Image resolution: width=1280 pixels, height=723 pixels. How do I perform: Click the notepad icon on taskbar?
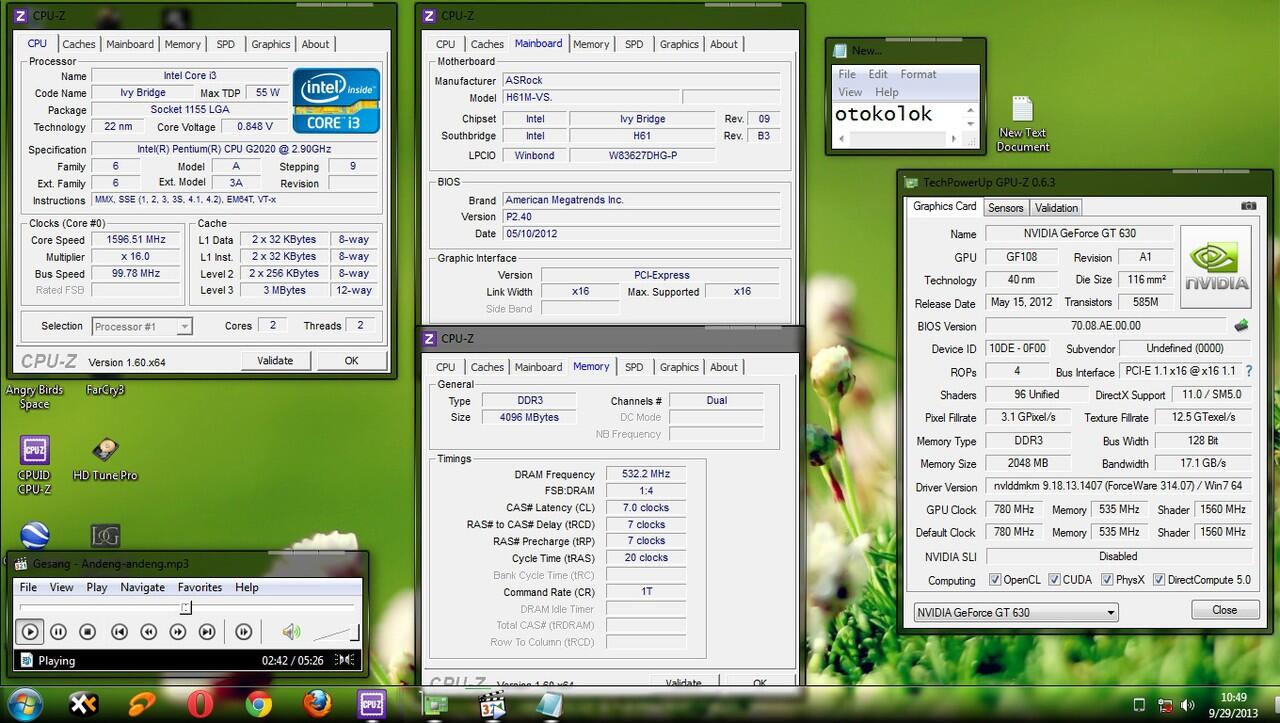coord(550,704)
